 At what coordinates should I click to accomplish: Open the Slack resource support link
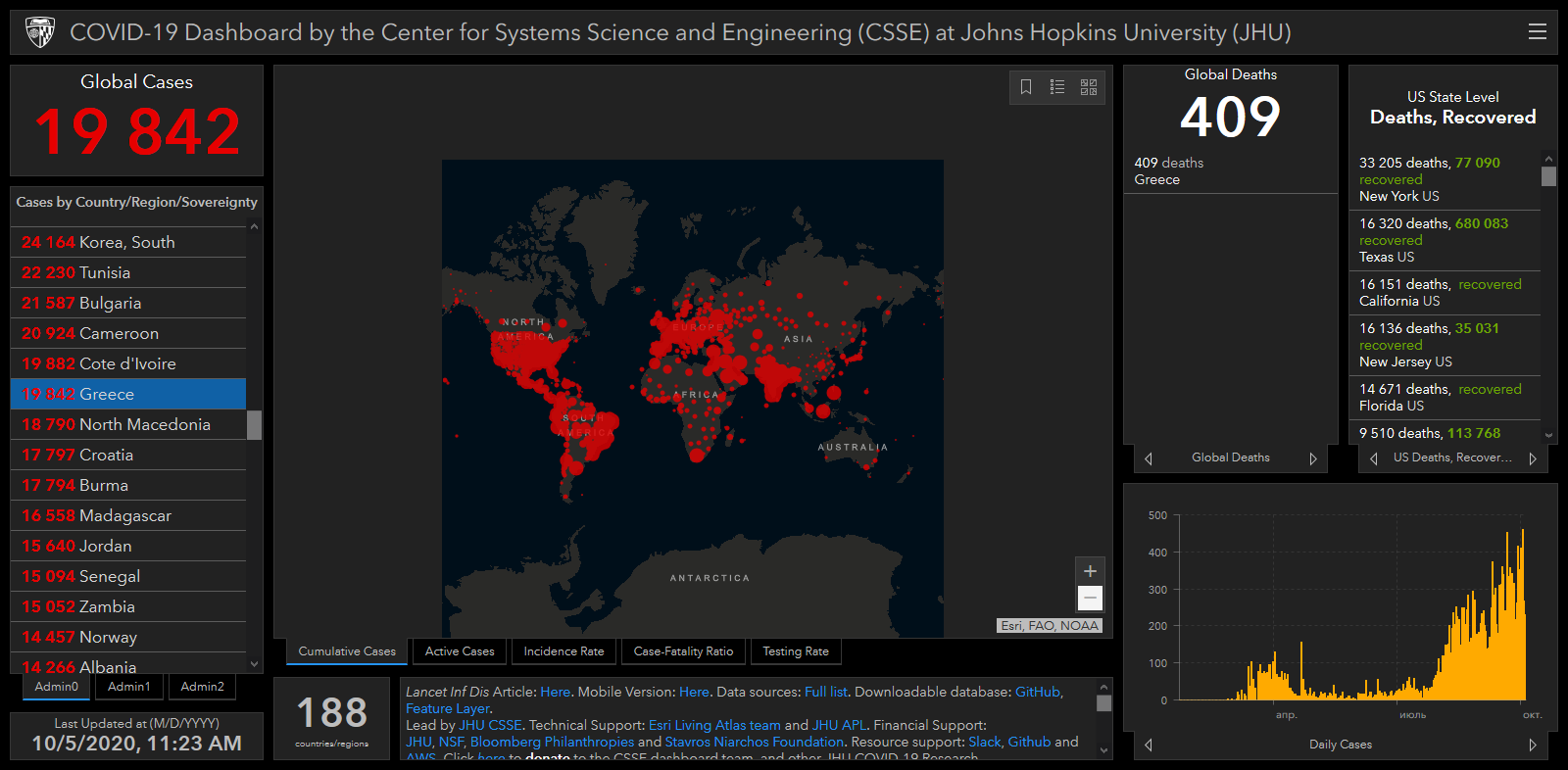(984, 742)
